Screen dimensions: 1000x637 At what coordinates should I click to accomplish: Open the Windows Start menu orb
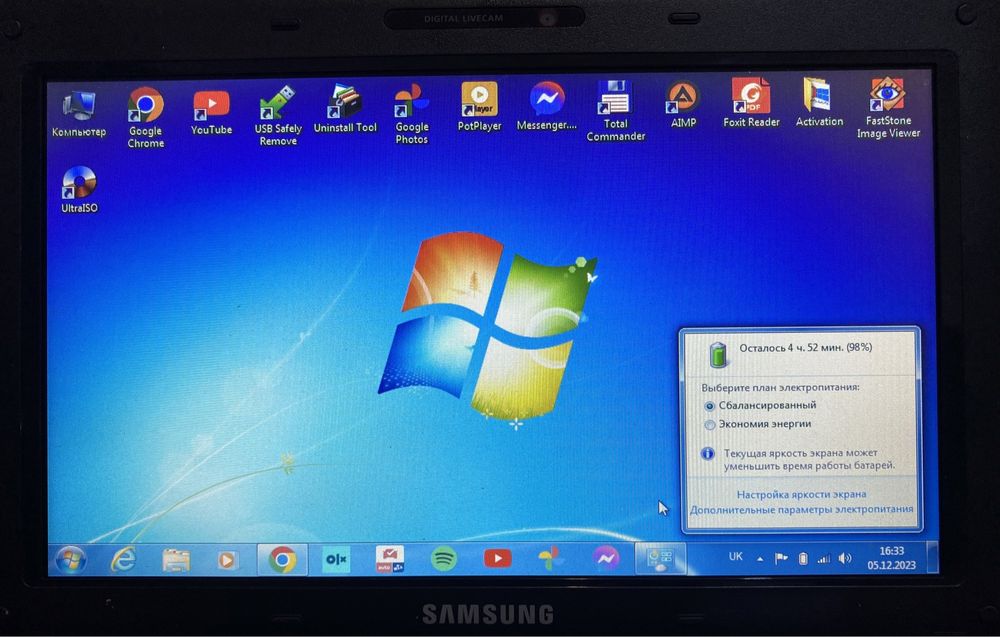pos(70,559)
